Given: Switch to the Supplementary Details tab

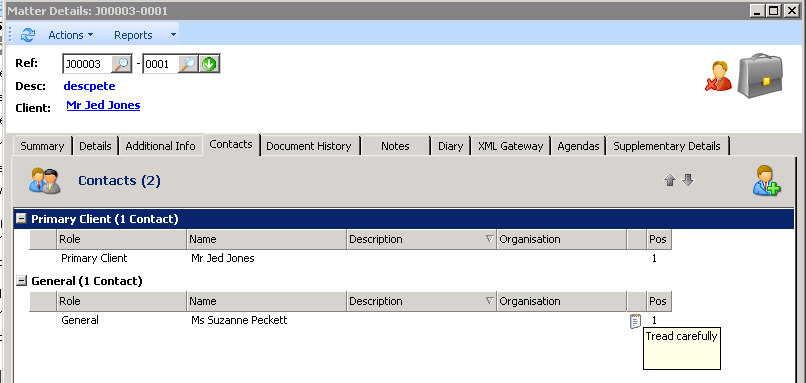Looking at the screenshot, I should (x=667, y=146).
